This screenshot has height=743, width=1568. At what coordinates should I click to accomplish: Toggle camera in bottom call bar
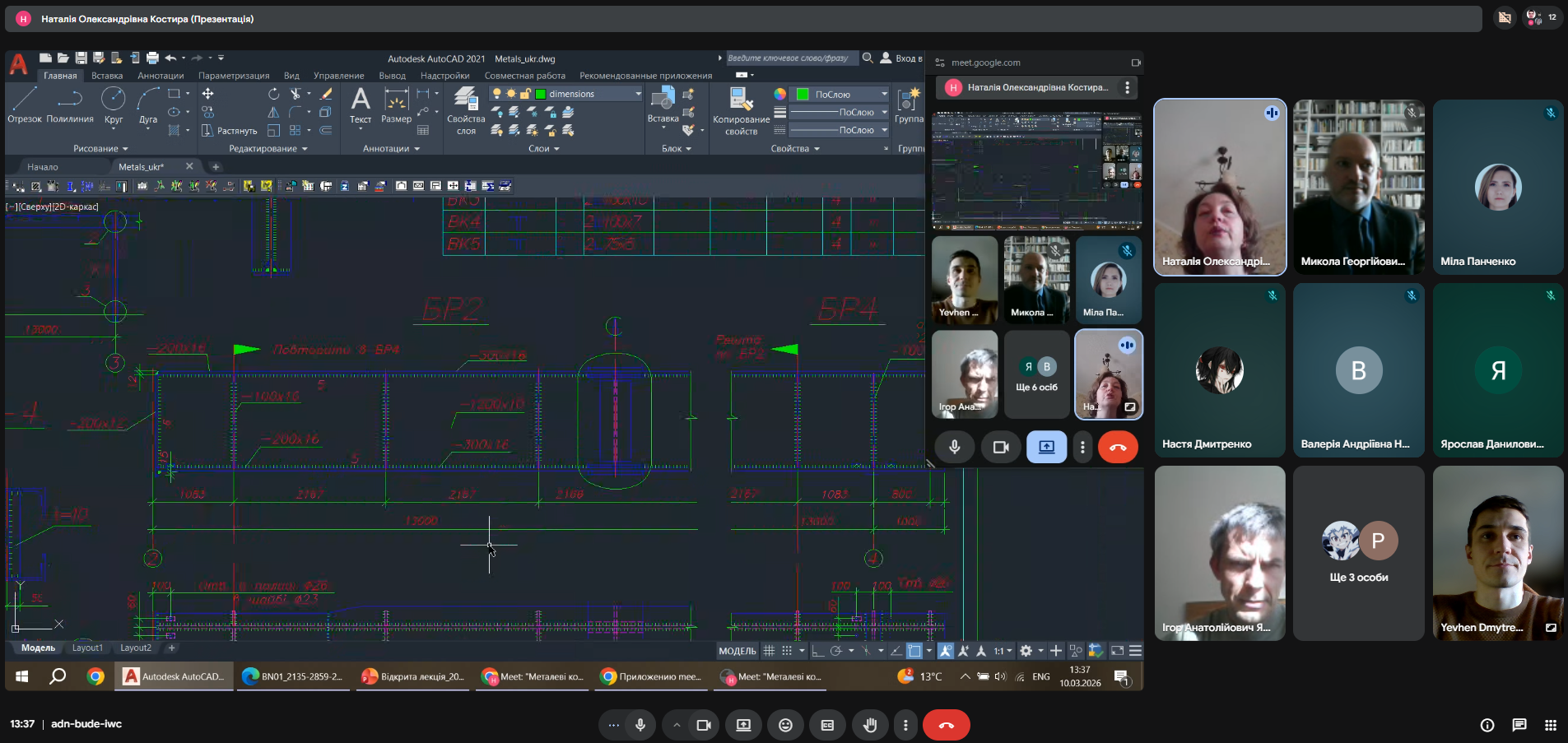tap(704, 725)
